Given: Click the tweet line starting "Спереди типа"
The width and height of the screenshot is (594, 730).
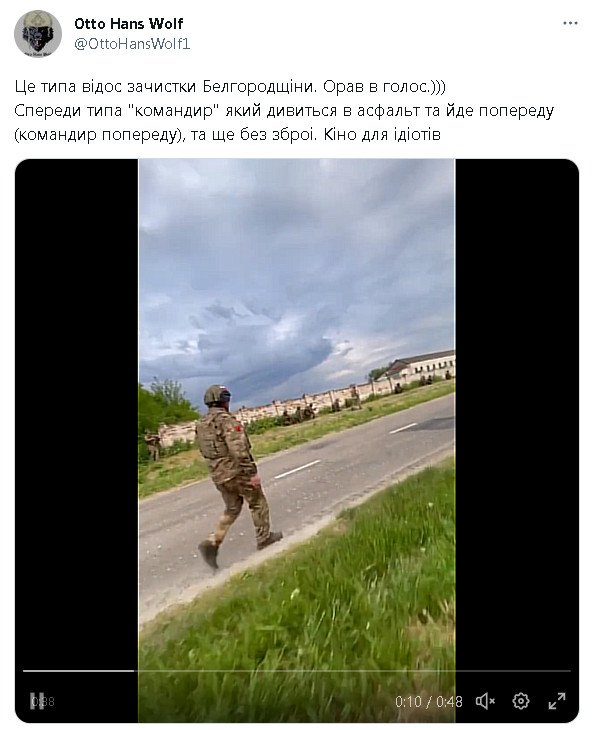Looking at the screenshot, I should [x=284, y=111].
